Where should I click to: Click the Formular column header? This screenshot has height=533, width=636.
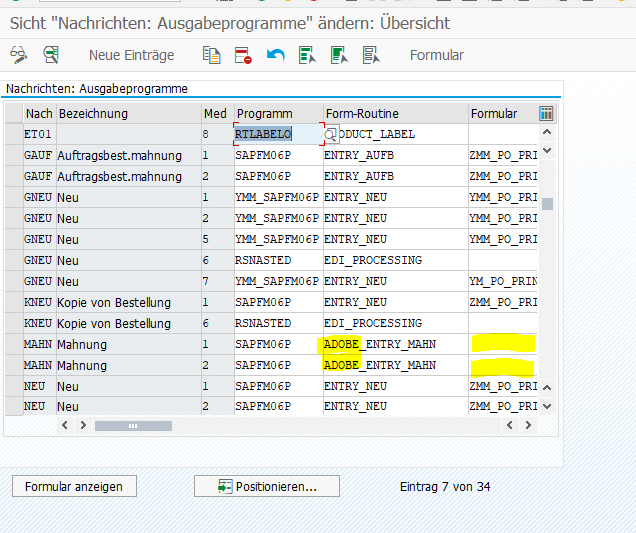pyautogui.click(x=503, y=114)
